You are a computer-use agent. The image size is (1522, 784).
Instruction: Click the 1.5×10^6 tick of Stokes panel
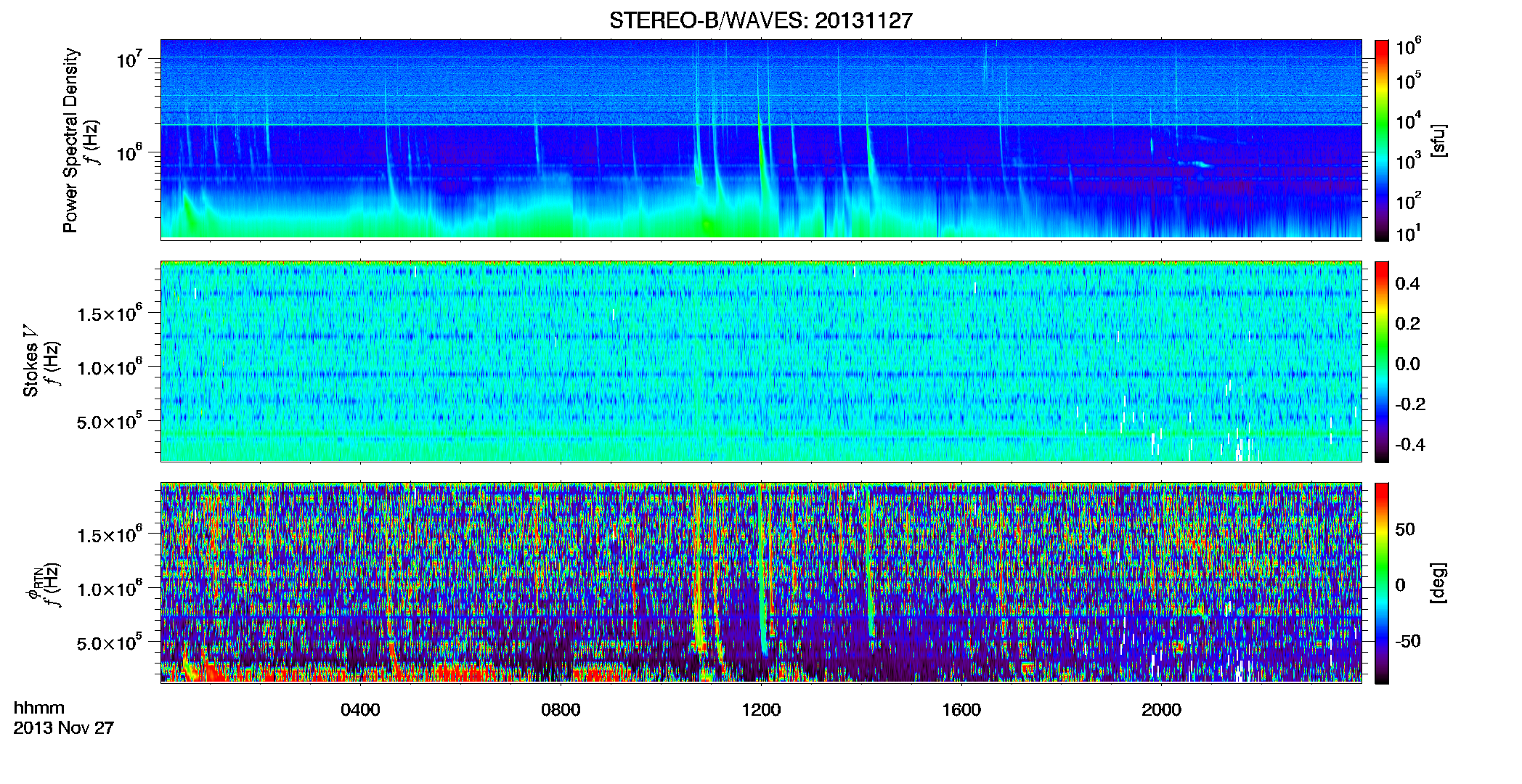[110, 313]
